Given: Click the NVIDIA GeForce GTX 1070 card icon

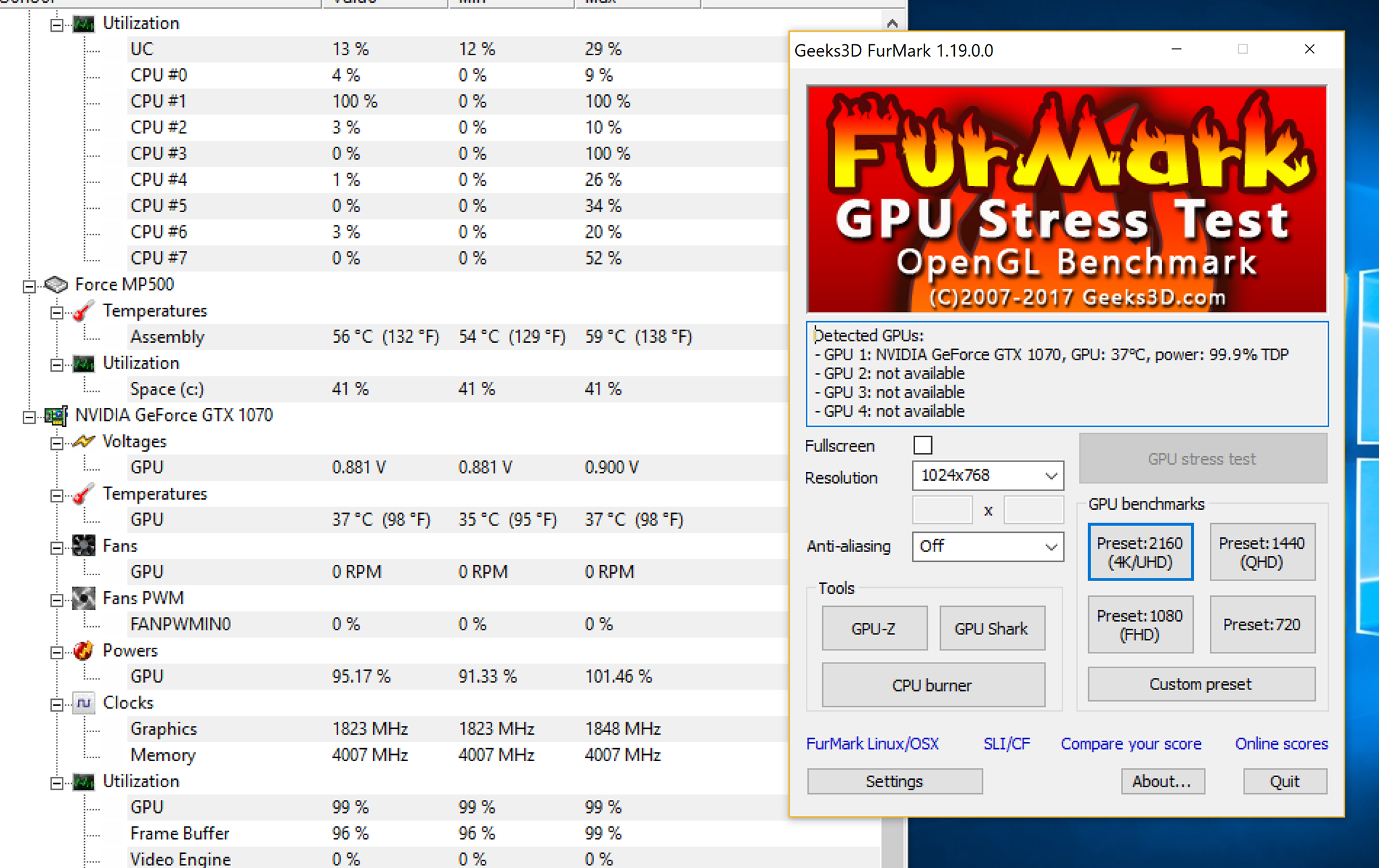Looking at the screenshot, I should click(x=56, y=415).
